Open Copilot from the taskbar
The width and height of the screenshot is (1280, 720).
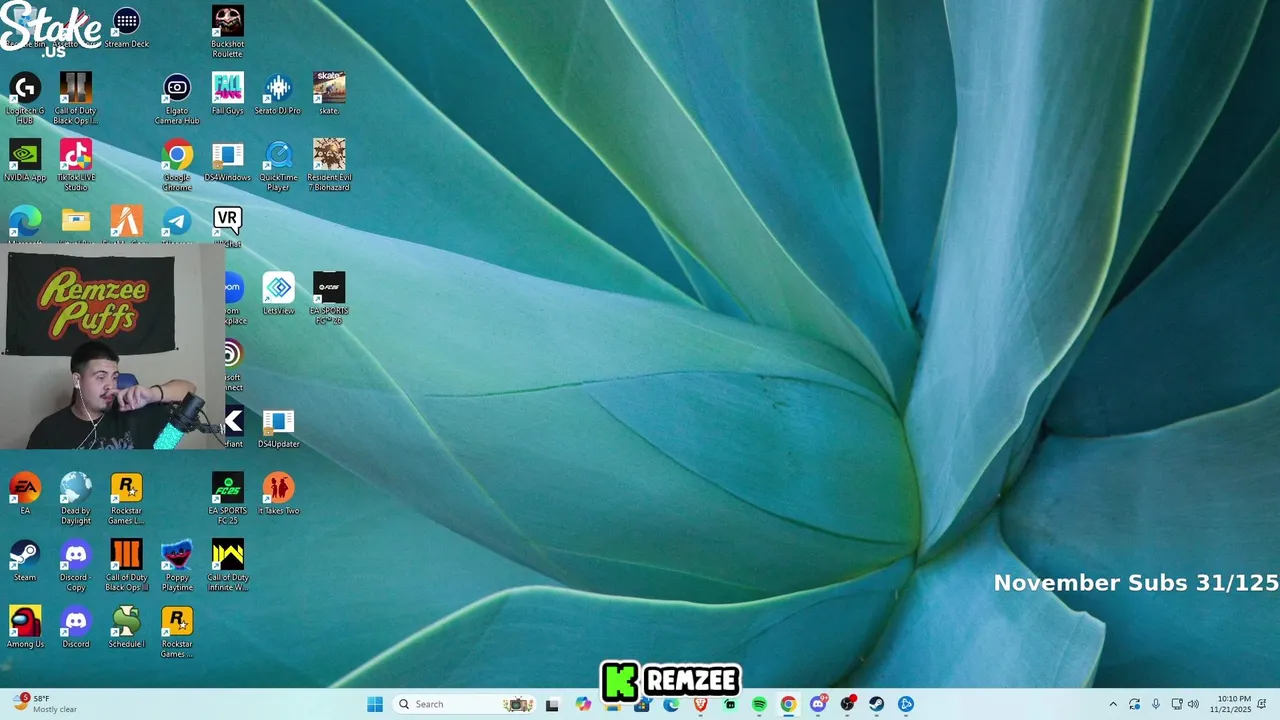tap(583, 704)
